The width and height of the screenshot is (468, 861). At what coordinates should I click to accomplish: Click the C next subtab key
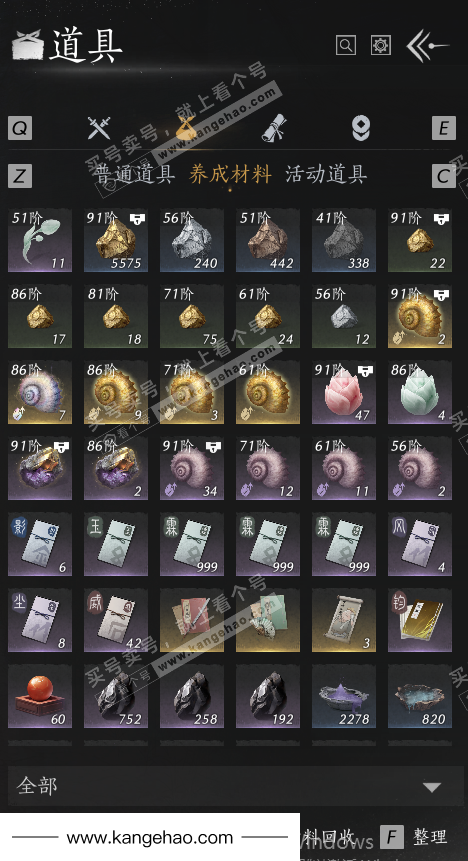tap(444, 176)
